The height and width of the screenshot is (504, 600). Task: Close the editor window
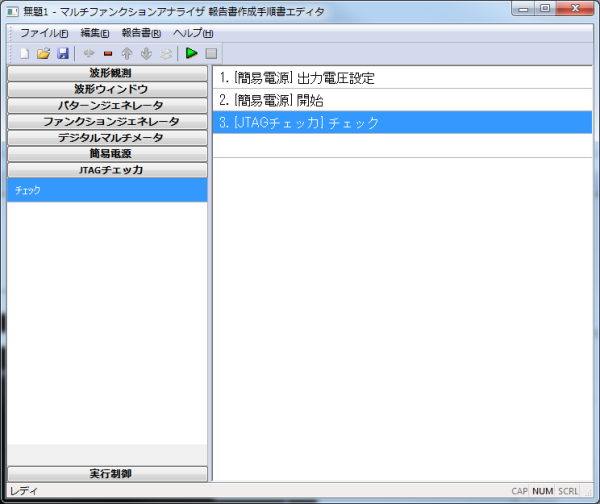click(x=575, y=9)
